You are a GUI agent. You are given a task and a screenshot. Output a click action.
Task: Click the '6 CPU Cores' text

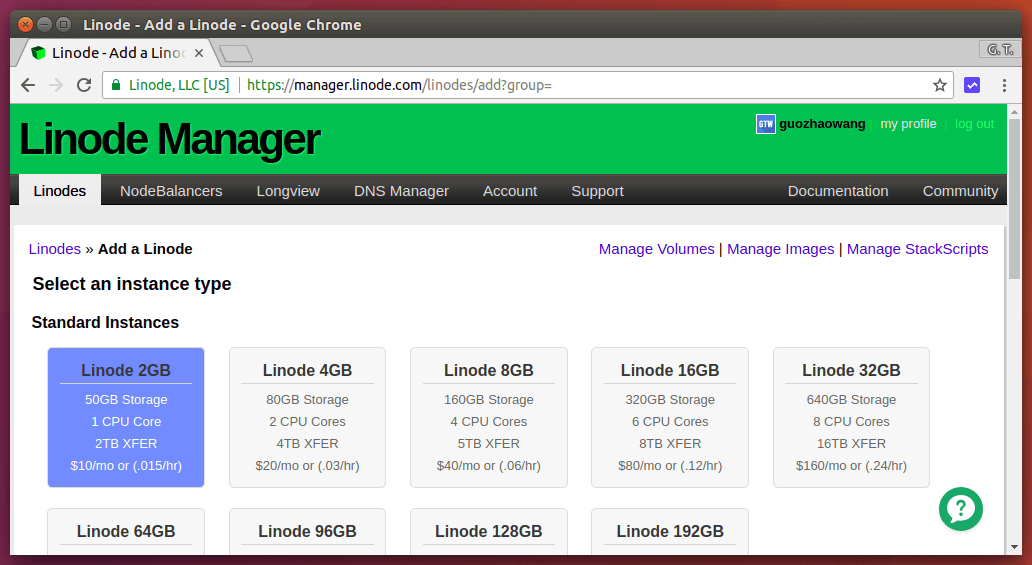point(670,421)
